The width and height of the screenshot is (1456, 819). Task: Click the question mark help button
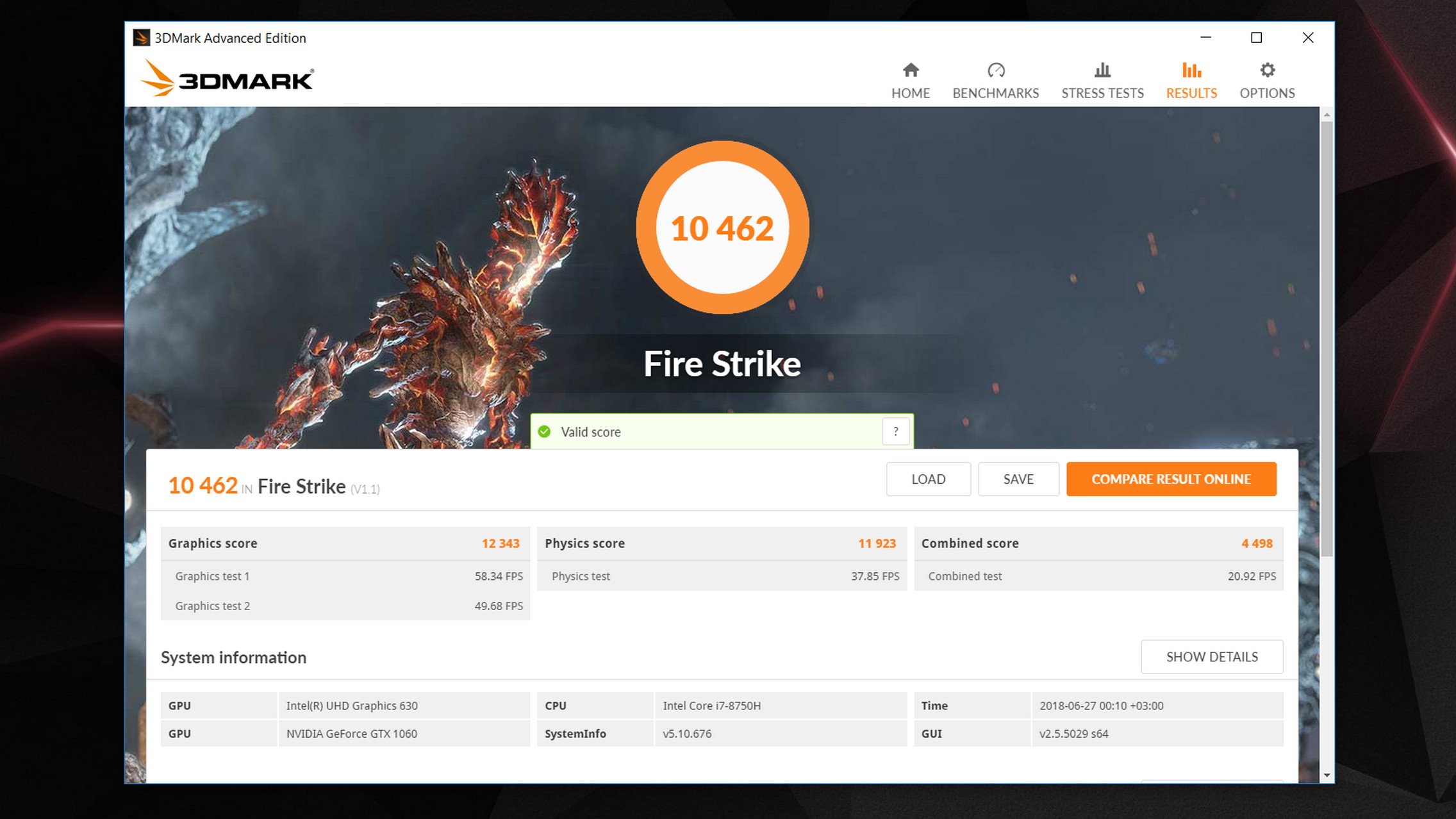click(x=895, y=432)
